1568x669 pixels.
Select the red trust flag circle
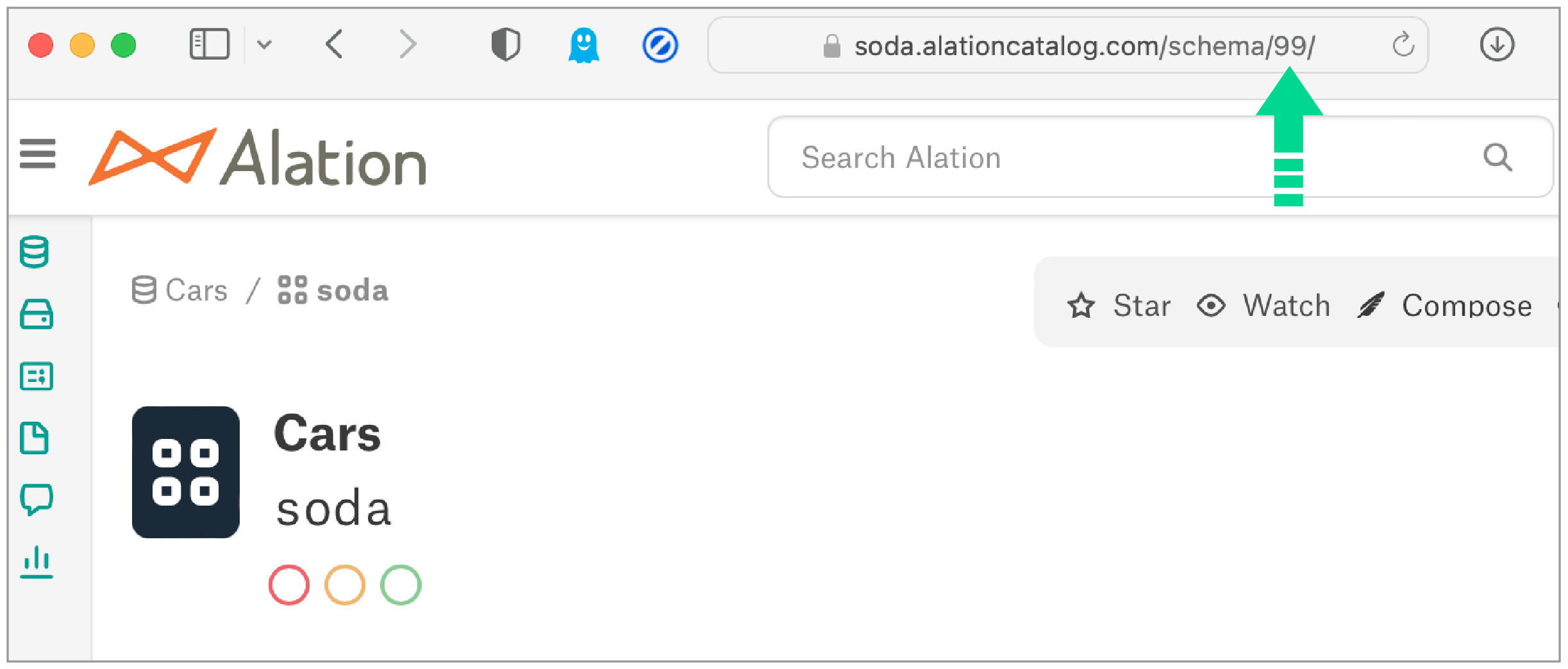pyautogui.click(x=289, y=584)
